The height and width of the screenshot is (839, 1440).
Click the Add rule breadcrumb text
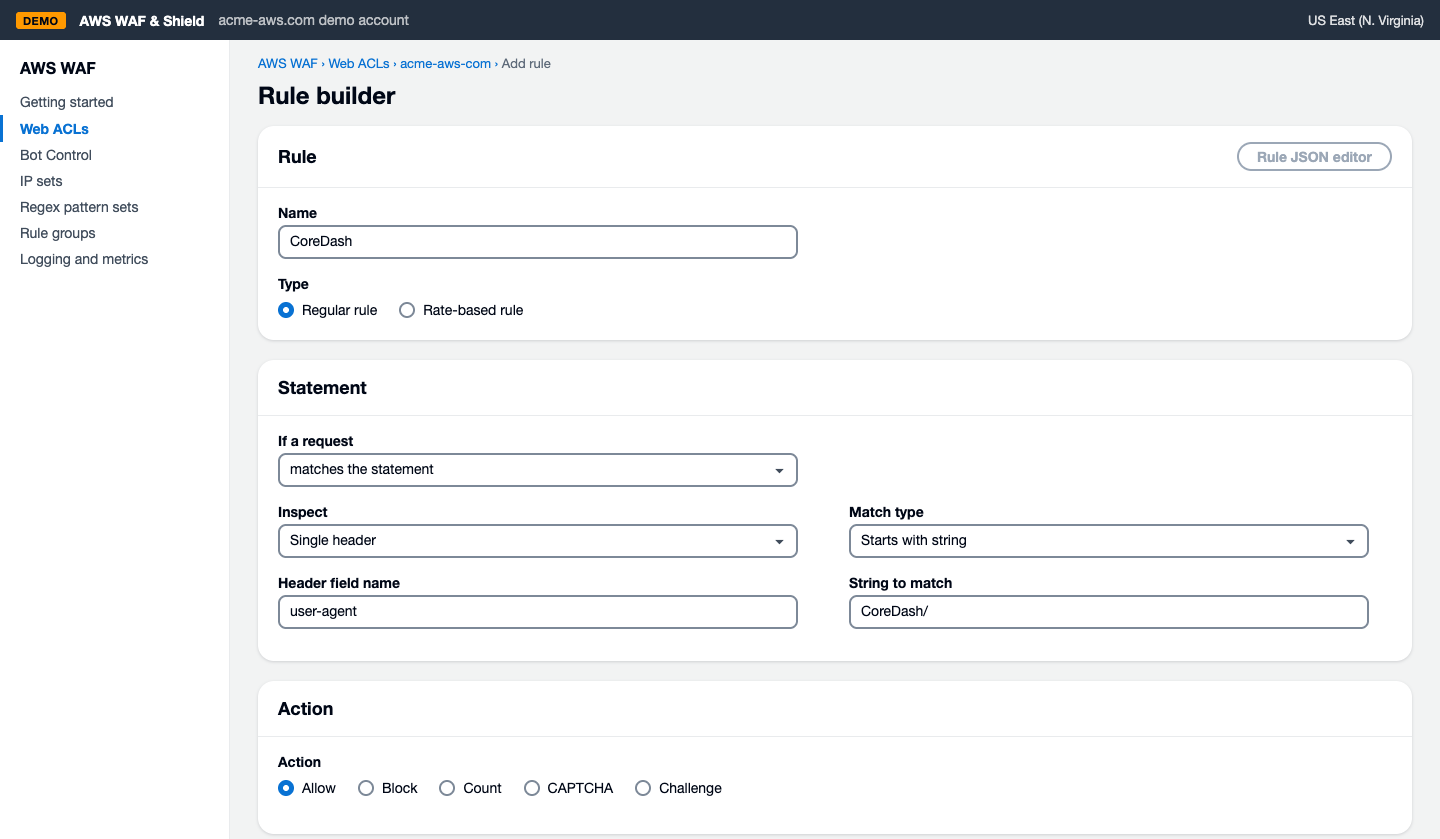[526, 64]
